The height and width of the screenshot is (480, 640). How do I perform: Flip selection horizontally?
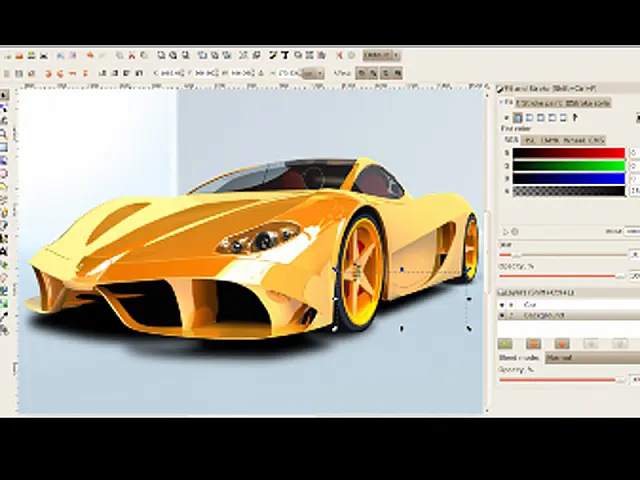pos(73,73)
